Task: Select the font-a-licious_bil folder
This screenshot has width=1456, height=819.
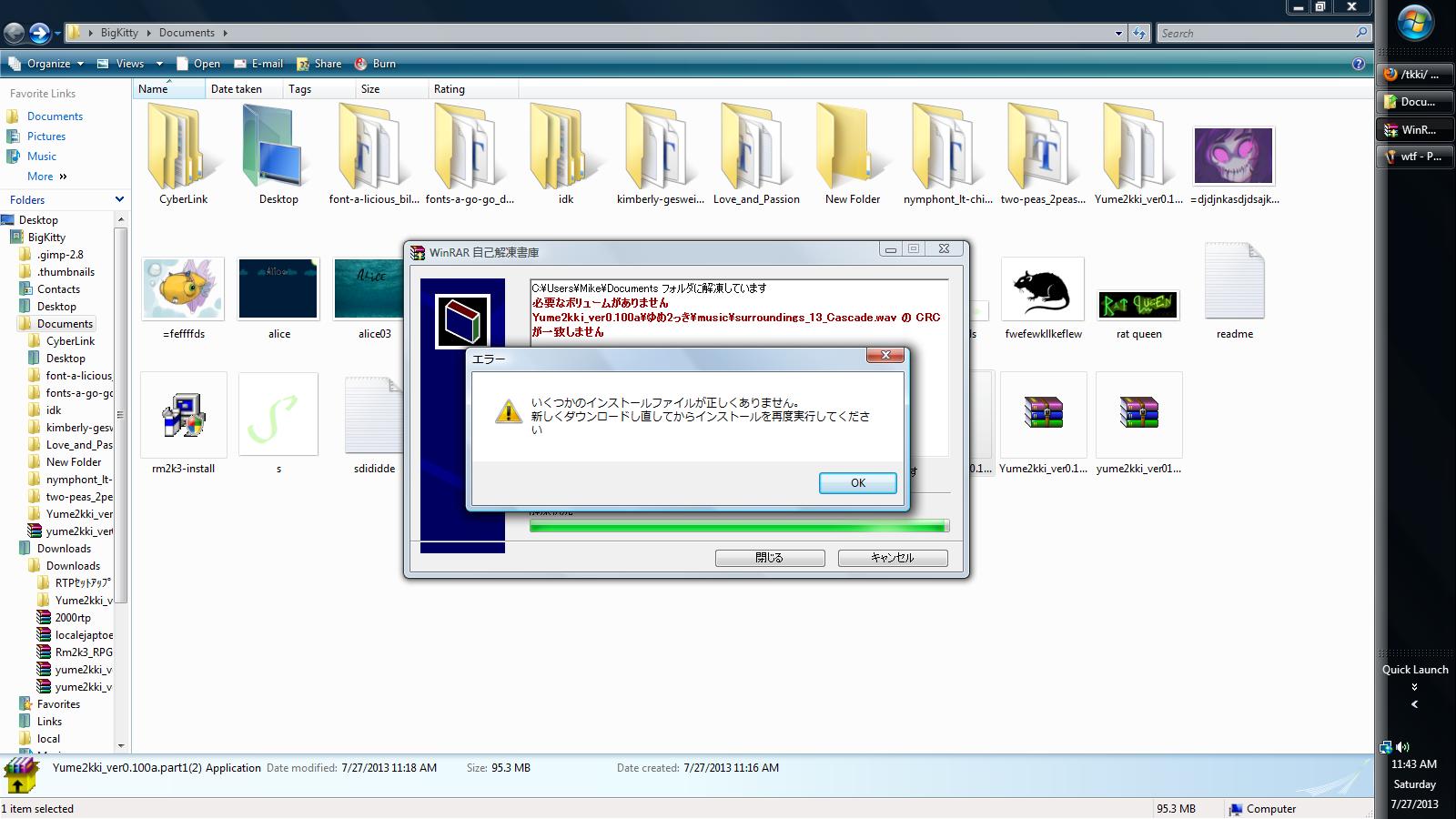Action: point(374,145)
